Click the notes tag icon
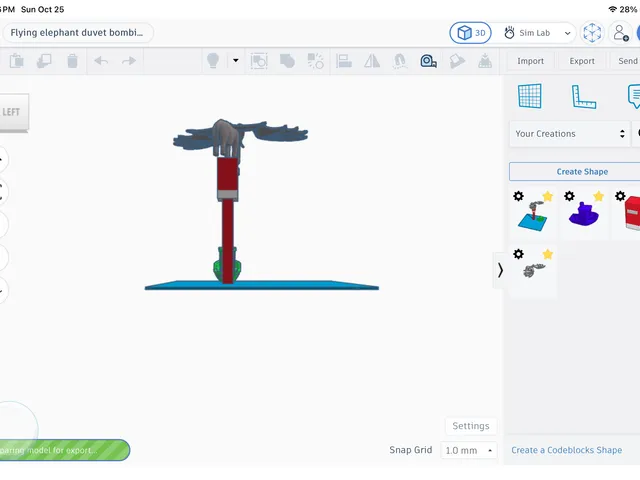 click(x=457, y=61)
